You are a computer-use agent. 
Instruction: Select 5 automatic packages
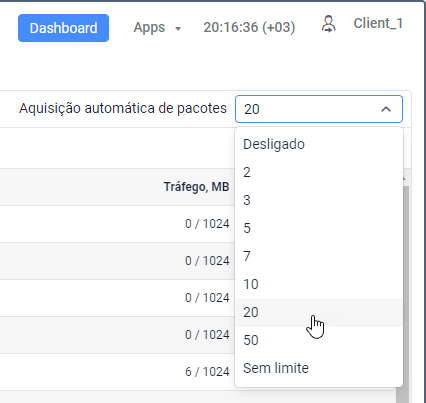click(x=319, y=228)
